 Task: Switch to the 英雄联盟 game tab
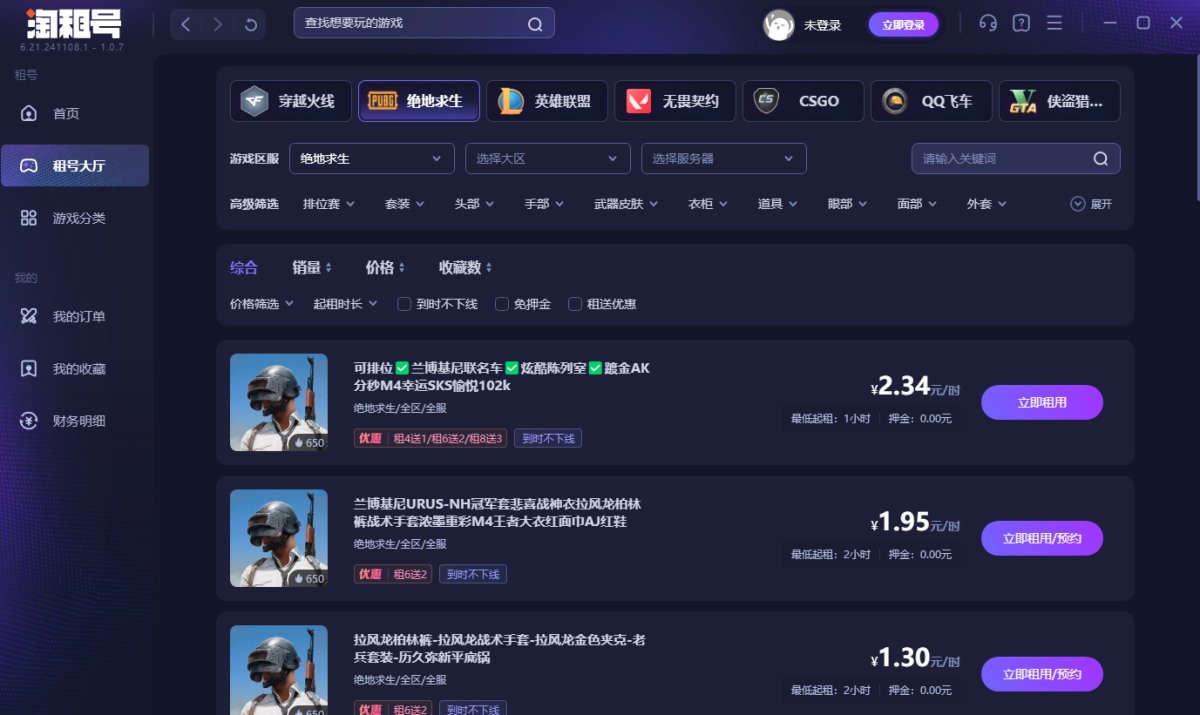[x=547, y=101]
